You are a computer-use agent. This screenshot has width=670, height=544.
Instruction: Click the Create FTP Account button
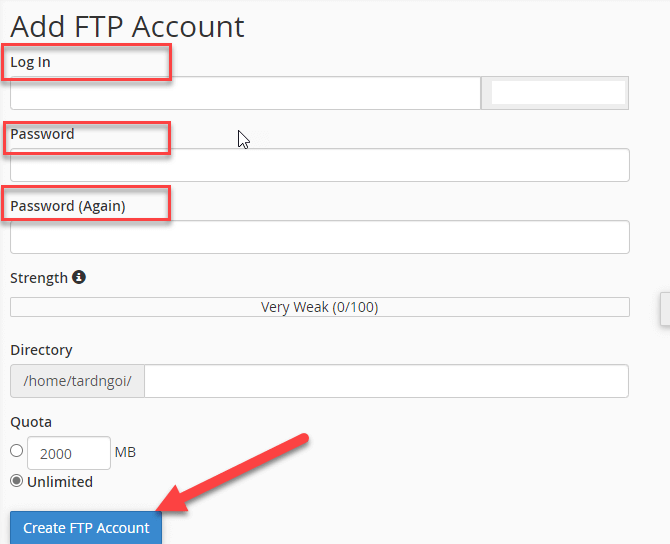point(86,528)
